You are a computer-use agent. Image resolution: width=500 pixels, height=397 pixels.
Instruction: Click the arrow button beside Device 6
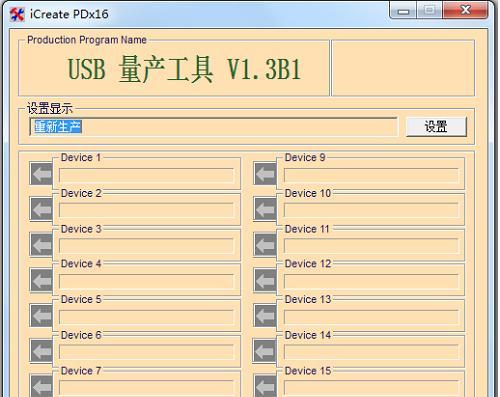[41, 351]
